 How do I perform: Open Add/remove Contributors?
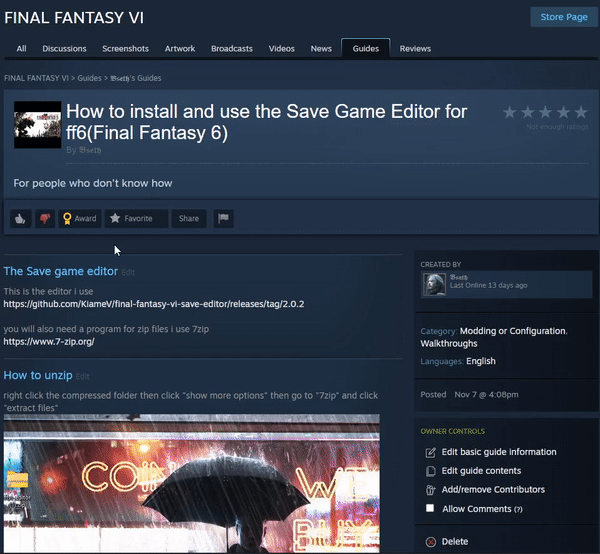(x=493, y=490)
